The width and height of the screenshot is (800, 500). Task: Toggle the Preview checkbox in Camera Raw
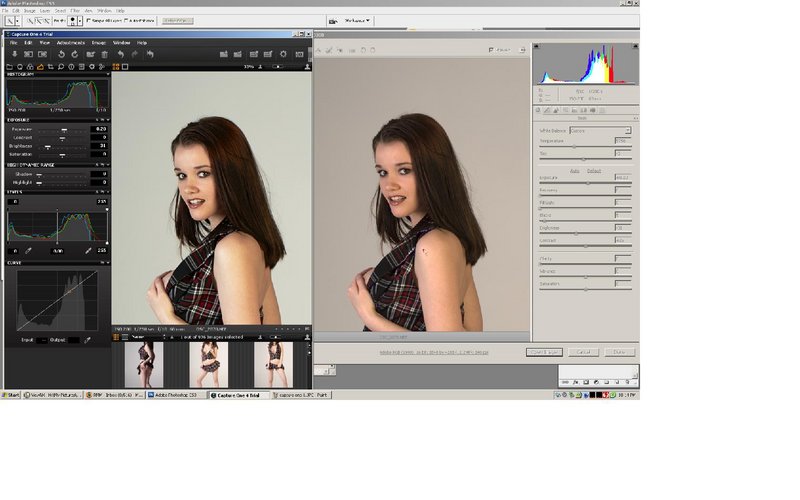coord(492,50)
